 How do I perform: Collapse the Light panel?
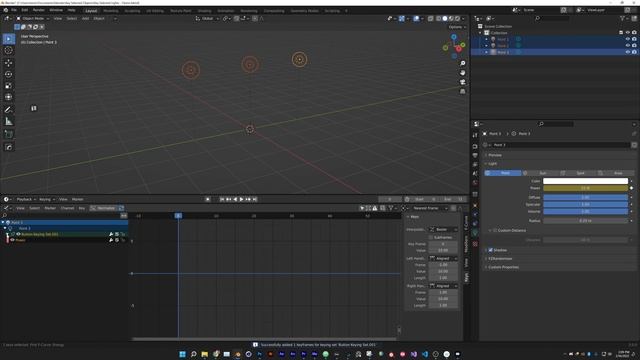coord(492,164)
